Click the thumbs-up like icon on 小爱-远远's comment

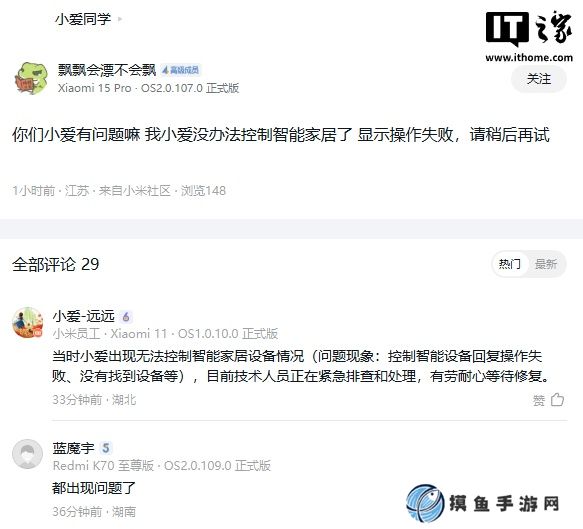pyautogui.click(x=557, y=400)
